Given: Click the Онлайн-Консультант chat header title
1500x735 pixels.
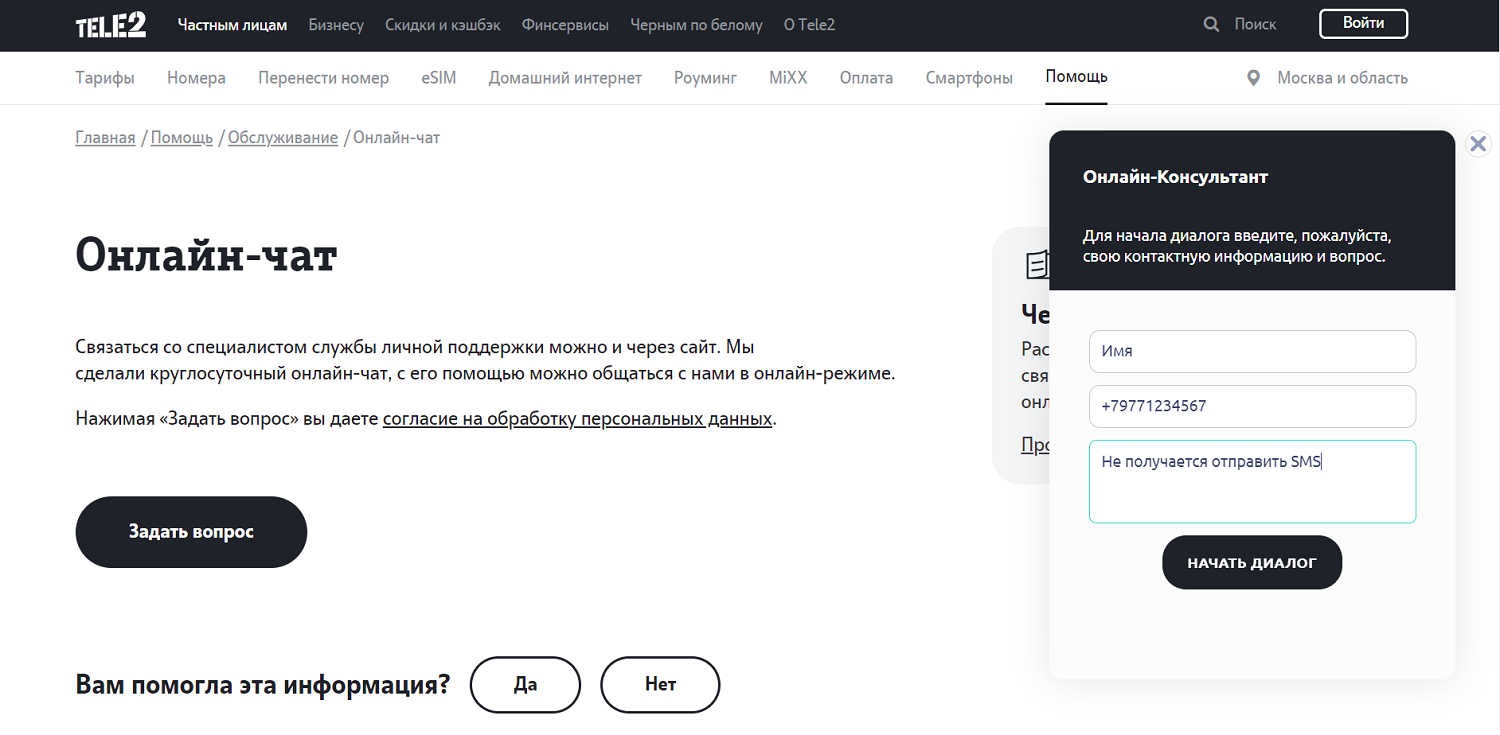Looking at the screenshot, I should pos(1175,177).
